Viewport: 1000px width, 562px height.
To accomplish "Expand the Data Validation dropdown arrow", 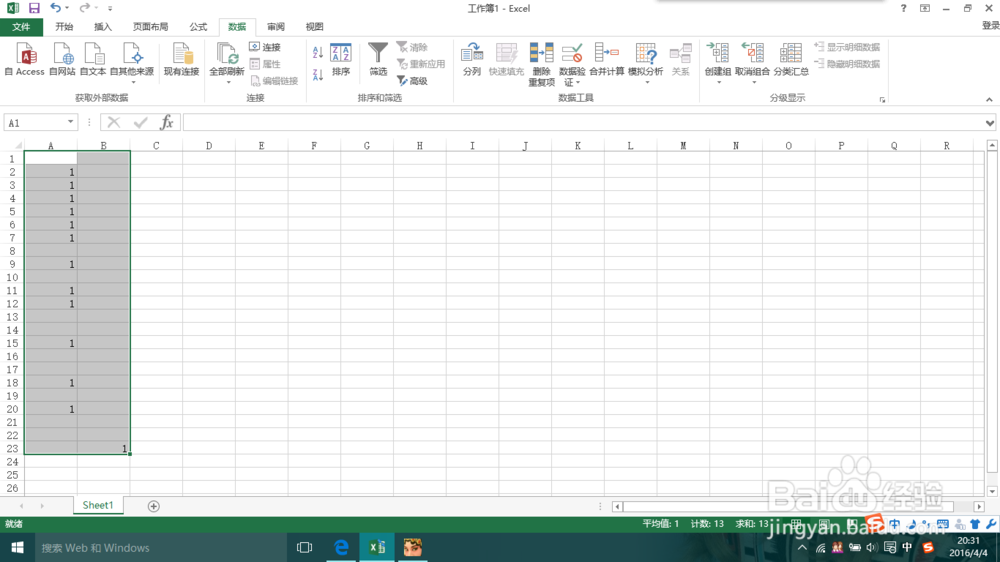I will (578, 83).
